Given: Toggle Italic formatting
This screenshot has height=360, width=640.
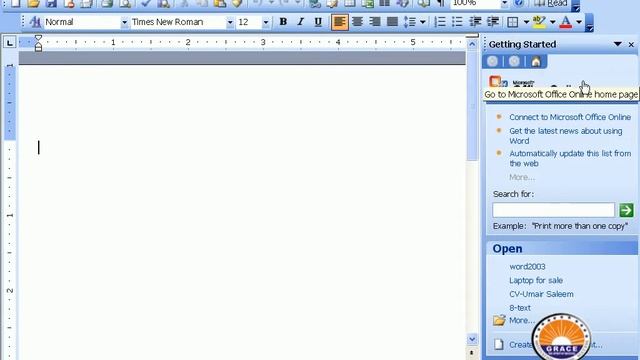Looking at the screenshot, I should click(300, 22).
